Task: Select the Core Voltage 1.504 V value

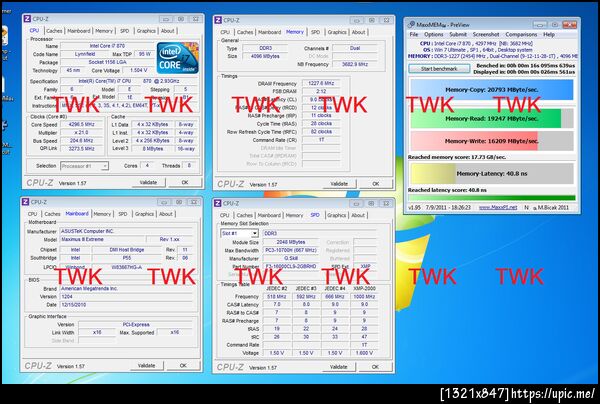Action: 138,70
